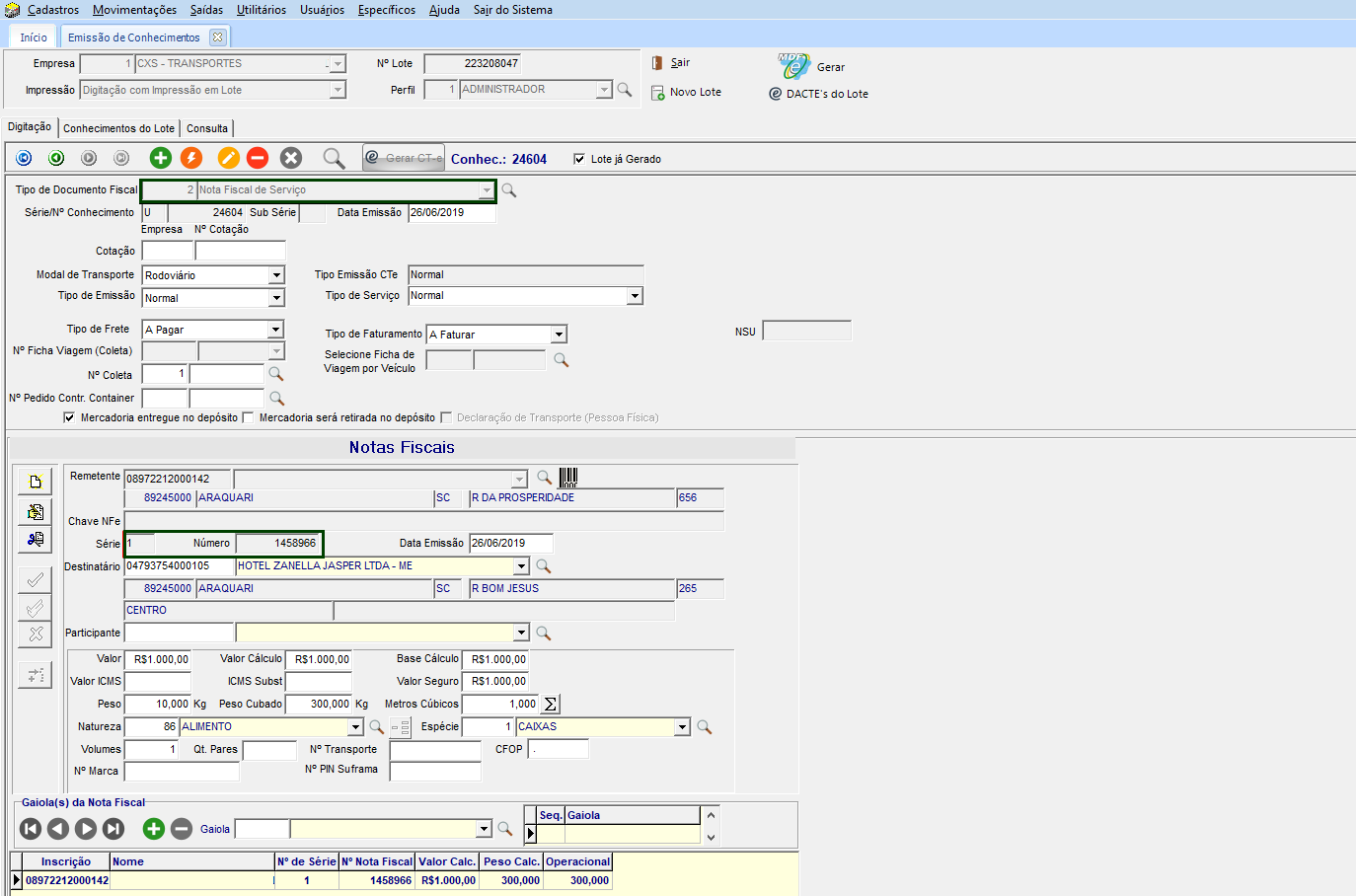Toggle the Lote já Gerado checkbox
This screenshot has height=896, width=1356.
579,159
